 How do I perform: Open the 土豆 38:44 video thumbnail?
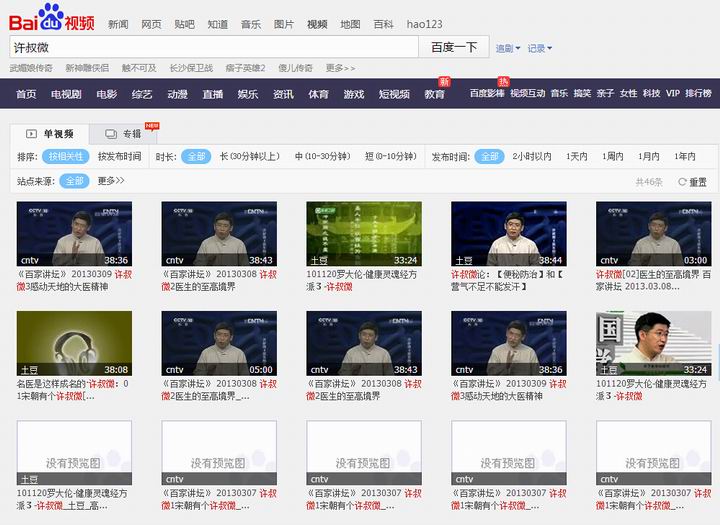(509, 234)
